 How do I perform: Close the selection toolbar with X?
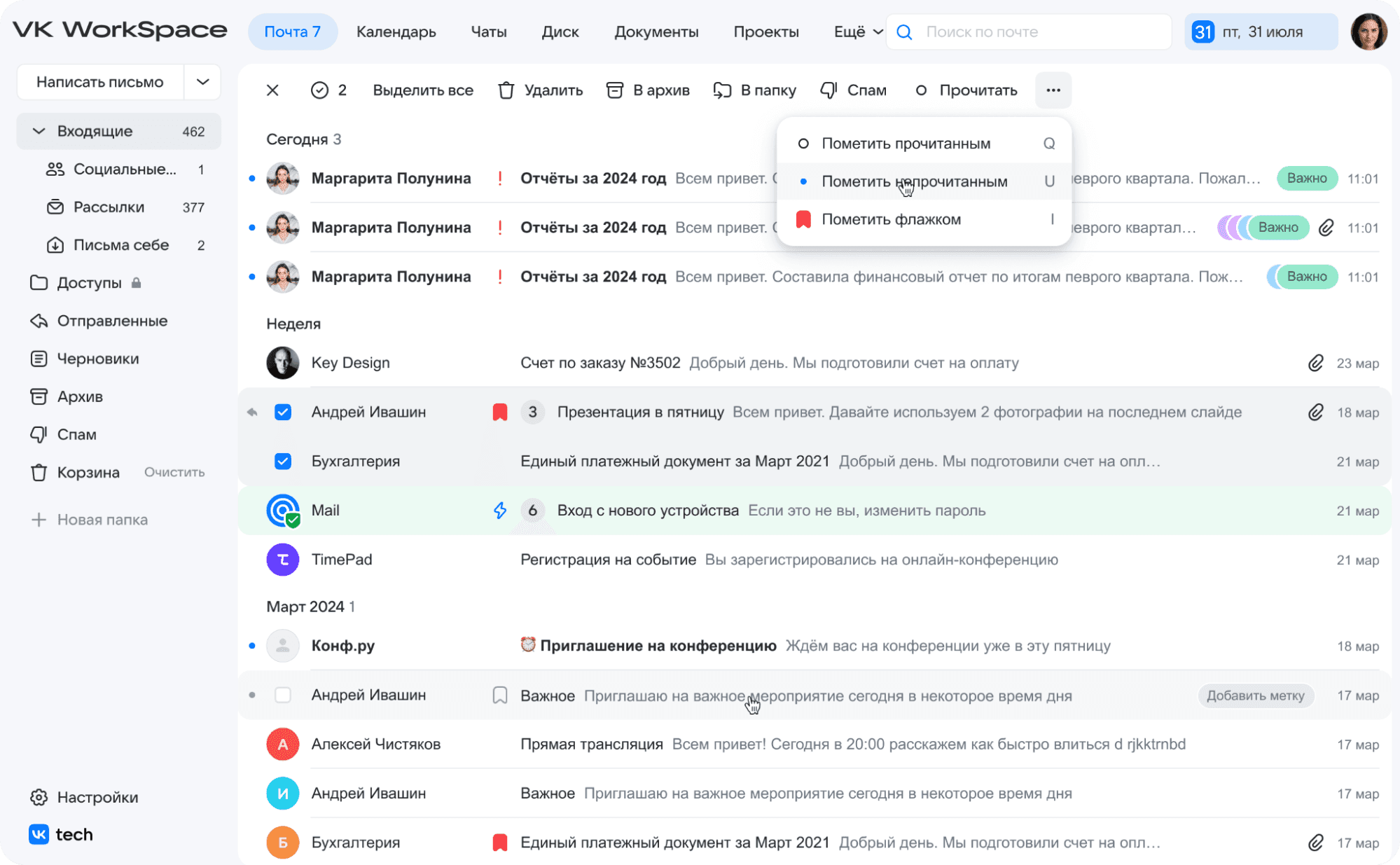272,90
